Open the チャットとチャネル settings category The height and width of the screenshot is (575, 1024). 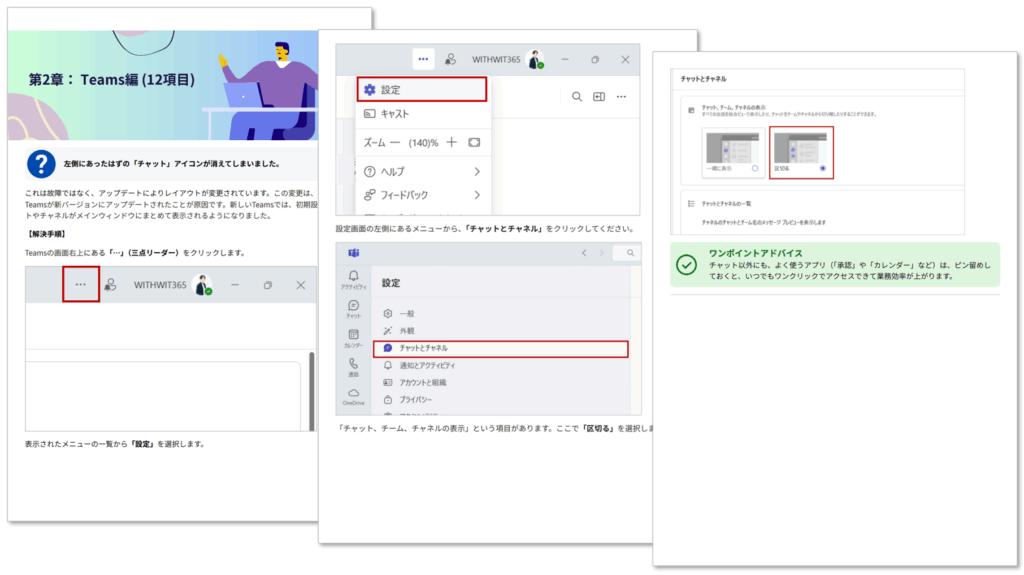[501, 348]
